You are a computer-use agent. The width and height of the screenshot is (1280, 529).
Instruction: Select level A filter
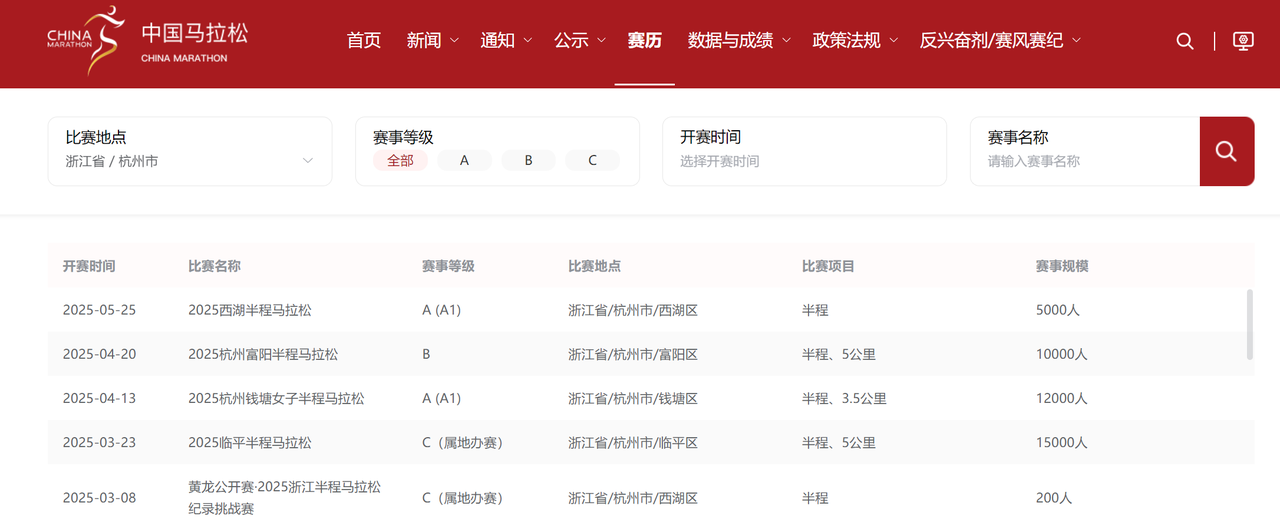tap(464, 161)
